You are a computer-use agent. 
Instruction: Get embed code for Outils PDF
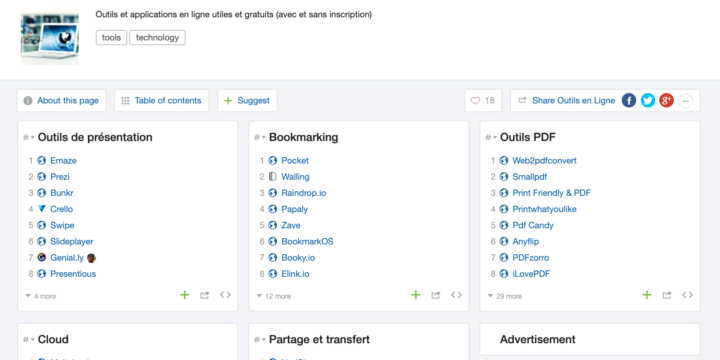pyautogui.click(x=687, y=295)
